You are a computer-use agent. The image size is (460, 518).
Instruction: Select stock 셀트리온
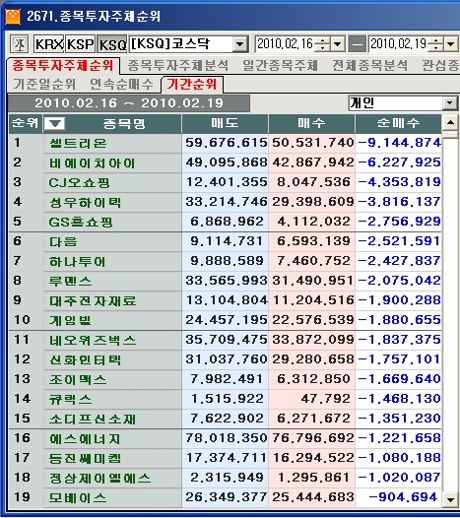point(78,143)
